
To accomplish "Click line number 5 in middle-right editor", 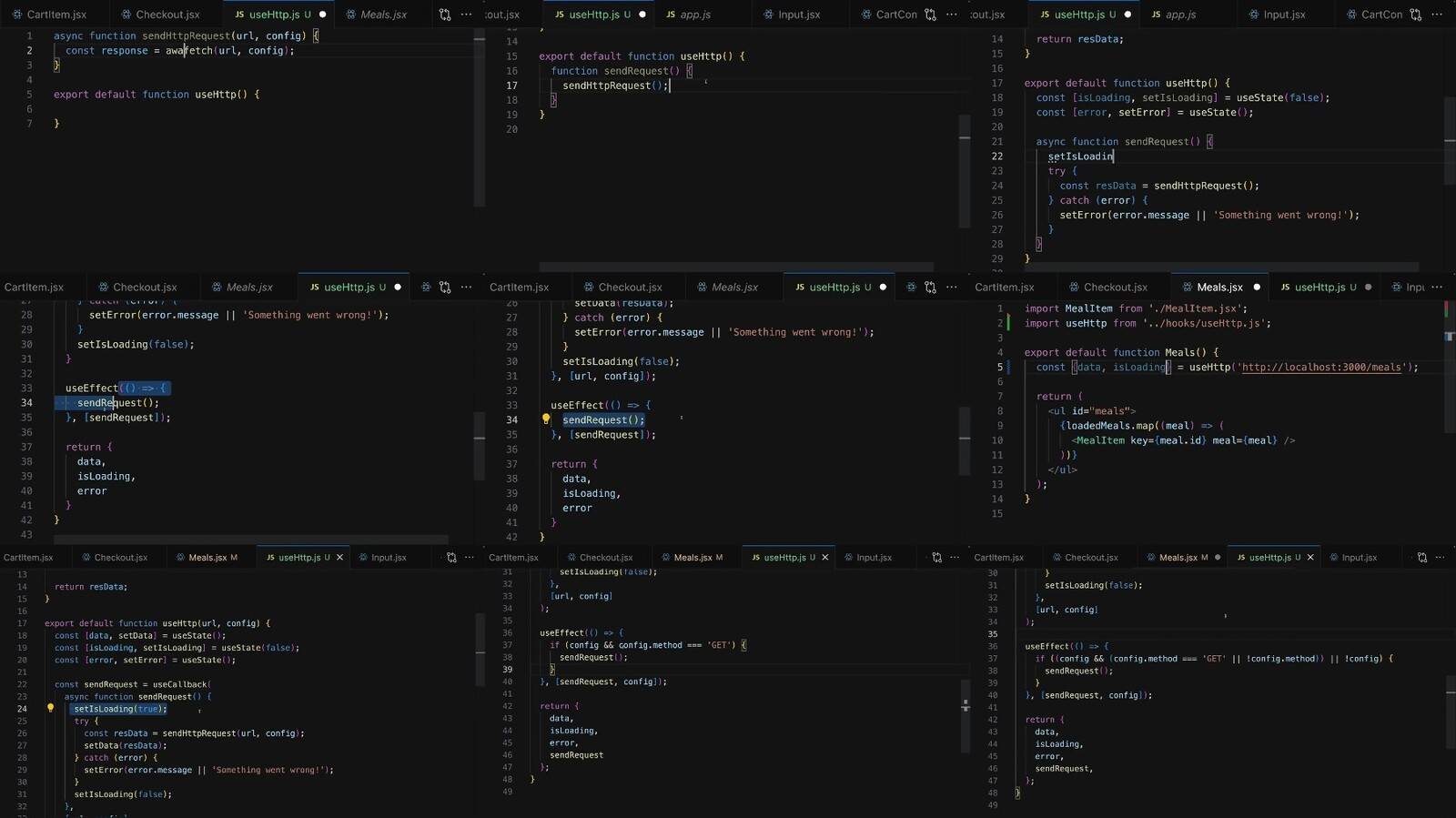I will 1000,368.
